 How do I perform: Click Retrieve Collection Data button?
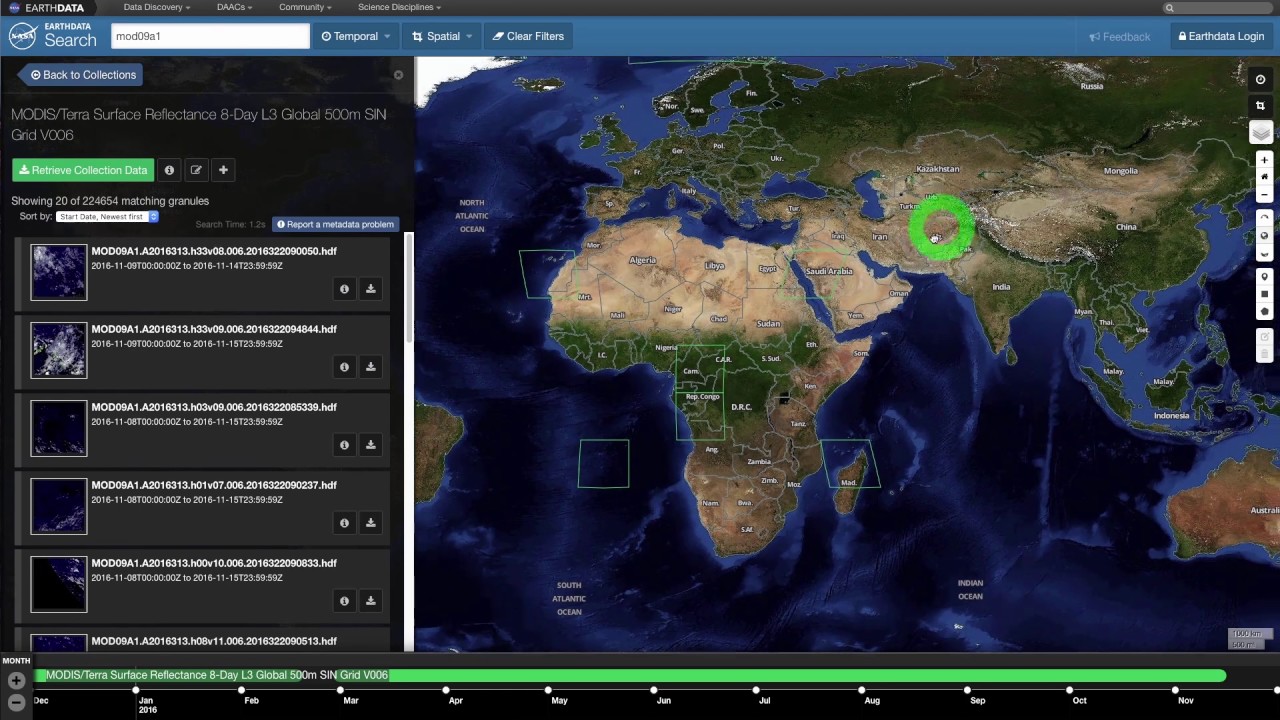tap(83, 170)
